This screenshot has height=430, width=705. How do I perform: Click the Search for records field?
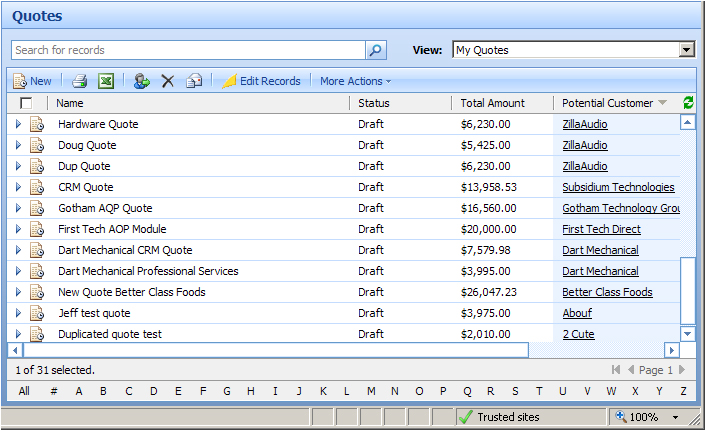[x=188, y=50]
